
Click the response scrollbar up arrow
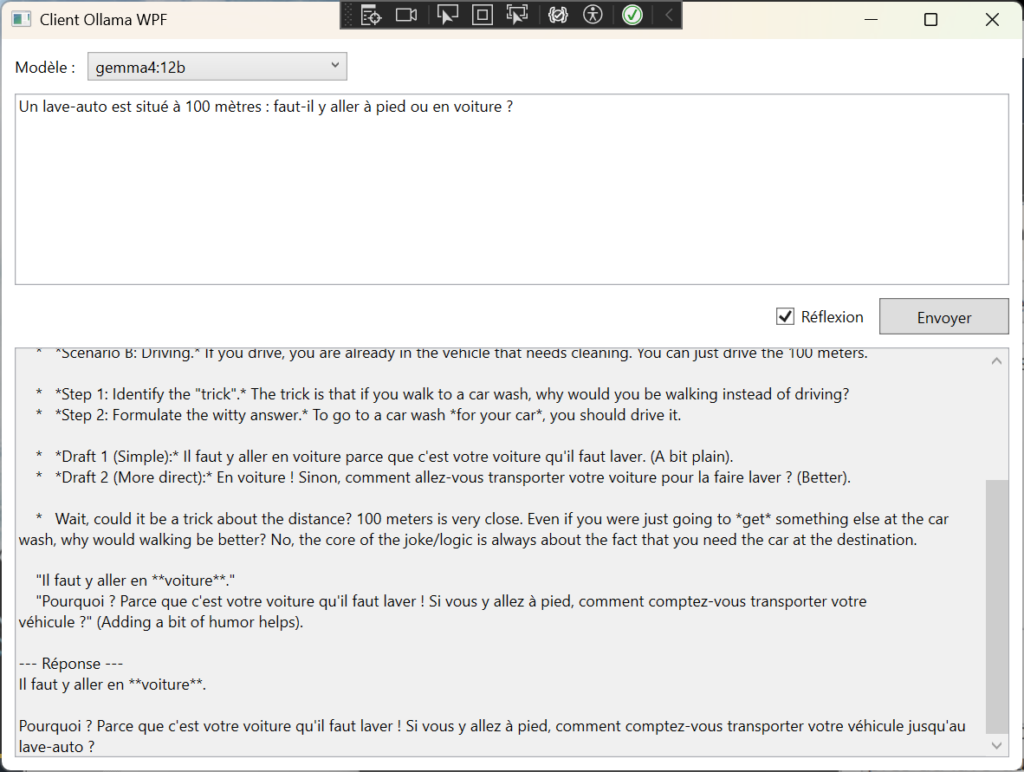pos(997,361)
